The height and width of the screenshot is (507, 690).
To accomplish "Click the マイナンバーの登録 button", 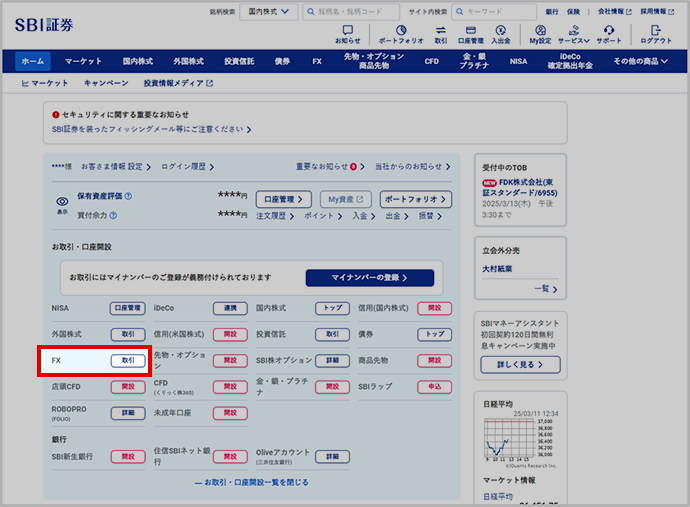I will tap(370, 278).
